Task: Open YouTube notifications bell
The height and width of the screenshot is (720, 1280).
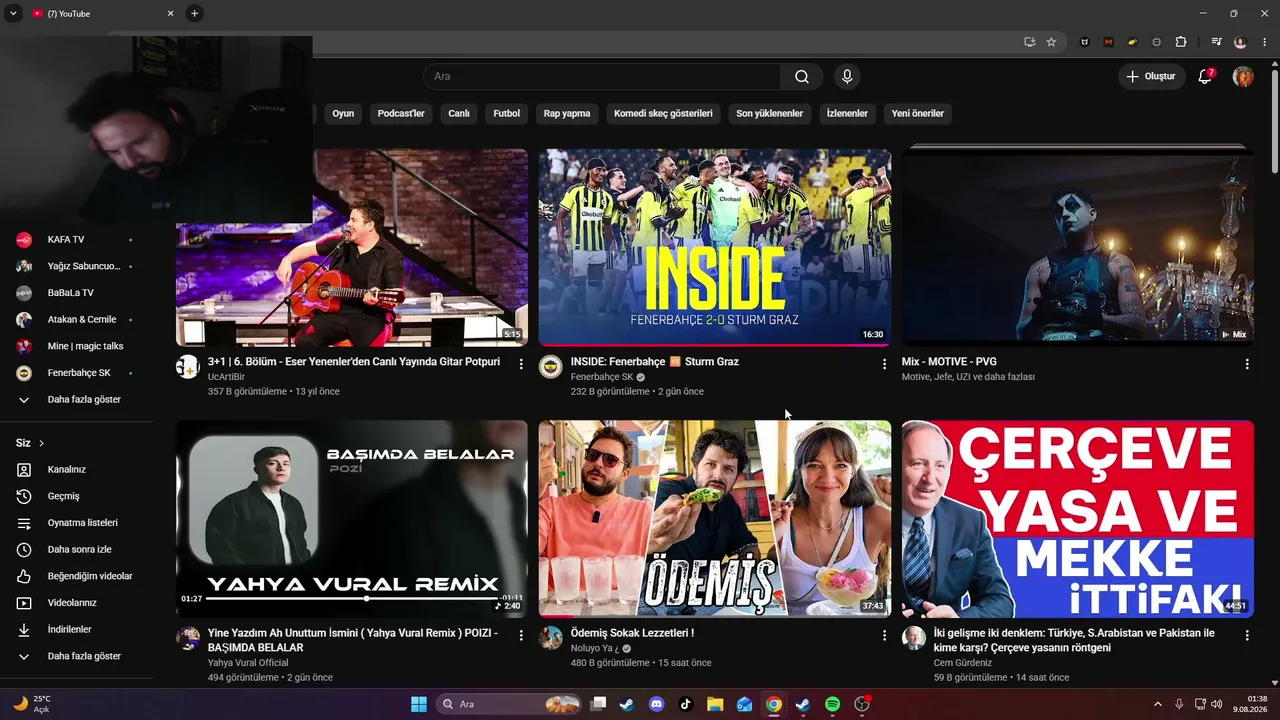Action: click(x=1205, y=77)
